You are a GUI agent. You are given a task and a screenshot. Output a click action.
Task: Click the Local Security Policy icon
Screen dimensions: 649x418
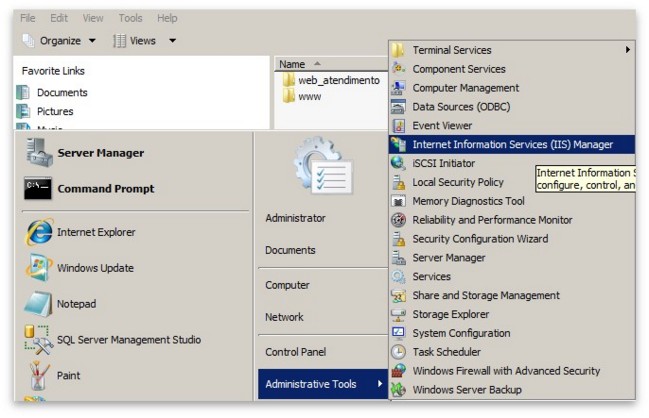click(398, 182)
